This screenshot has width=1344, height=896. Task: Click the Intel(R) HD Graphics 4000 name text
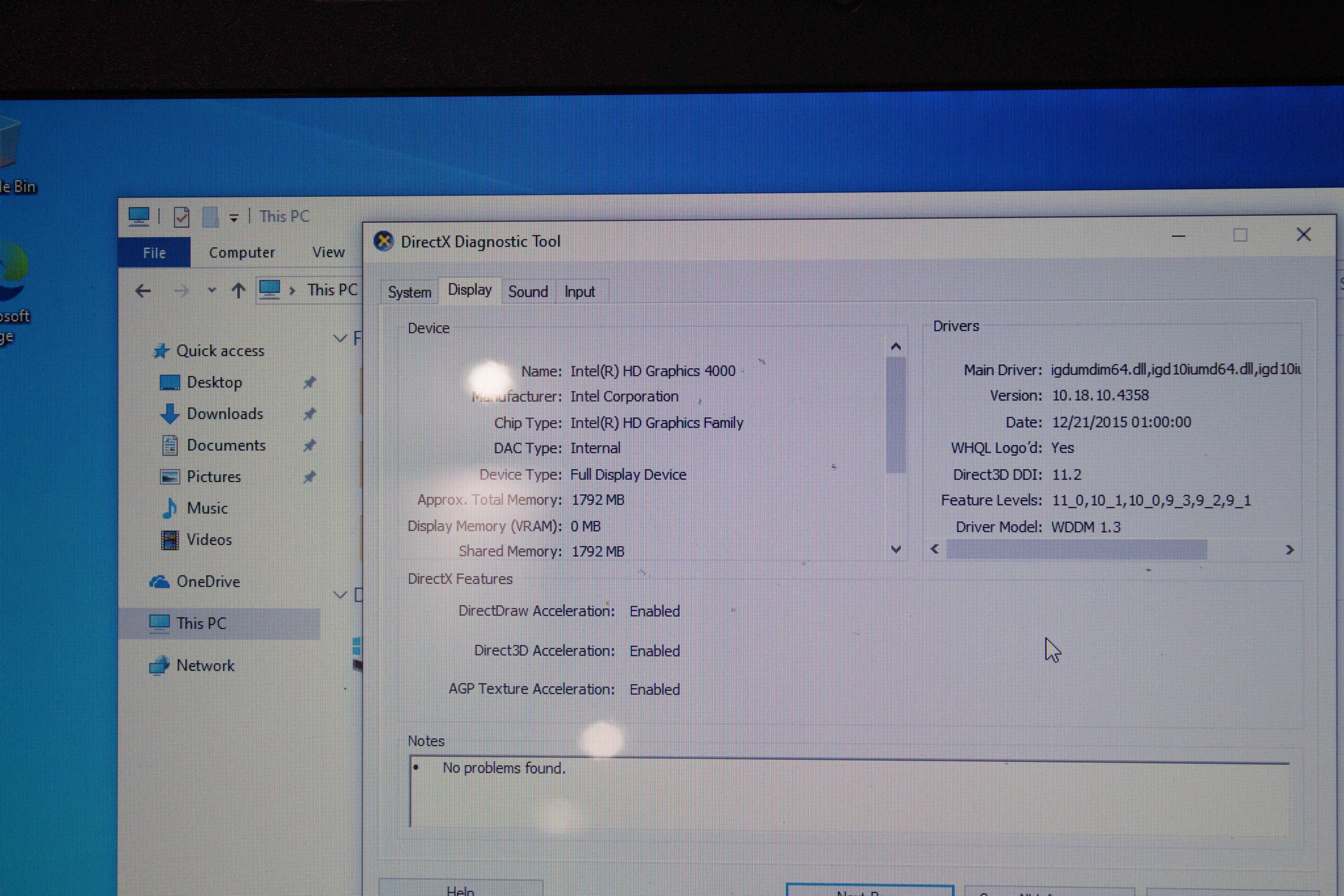point(653,372)
